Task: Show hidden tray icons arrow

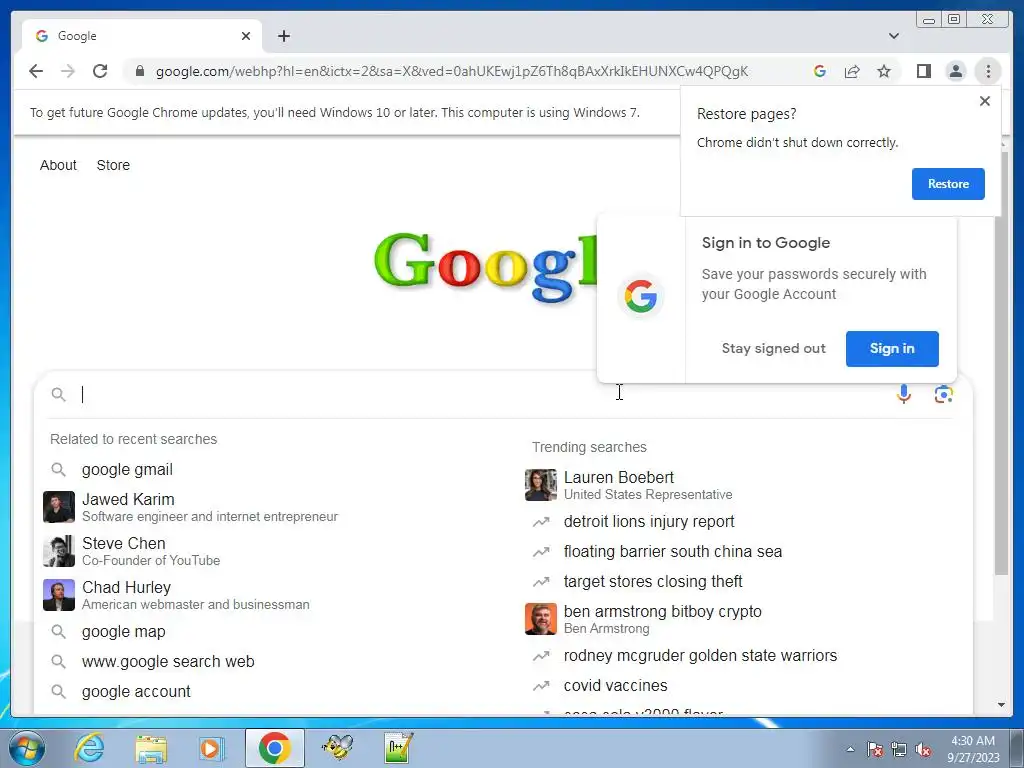Action: pyautogui.click(x=850, y=749)
